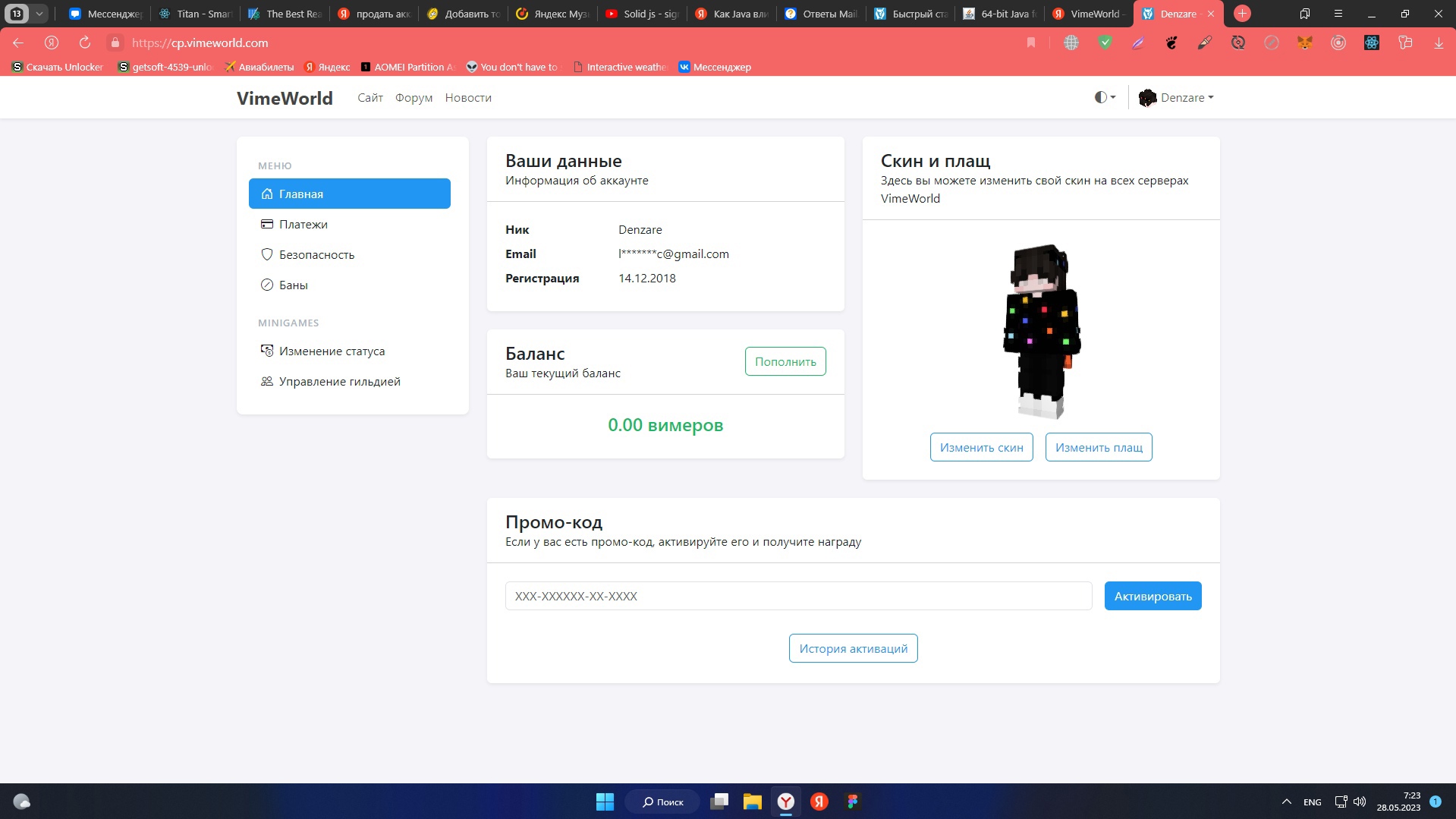Click the eyedropper extension icon
Viewport: 1456px width, 819px height.
(1205, 43)
